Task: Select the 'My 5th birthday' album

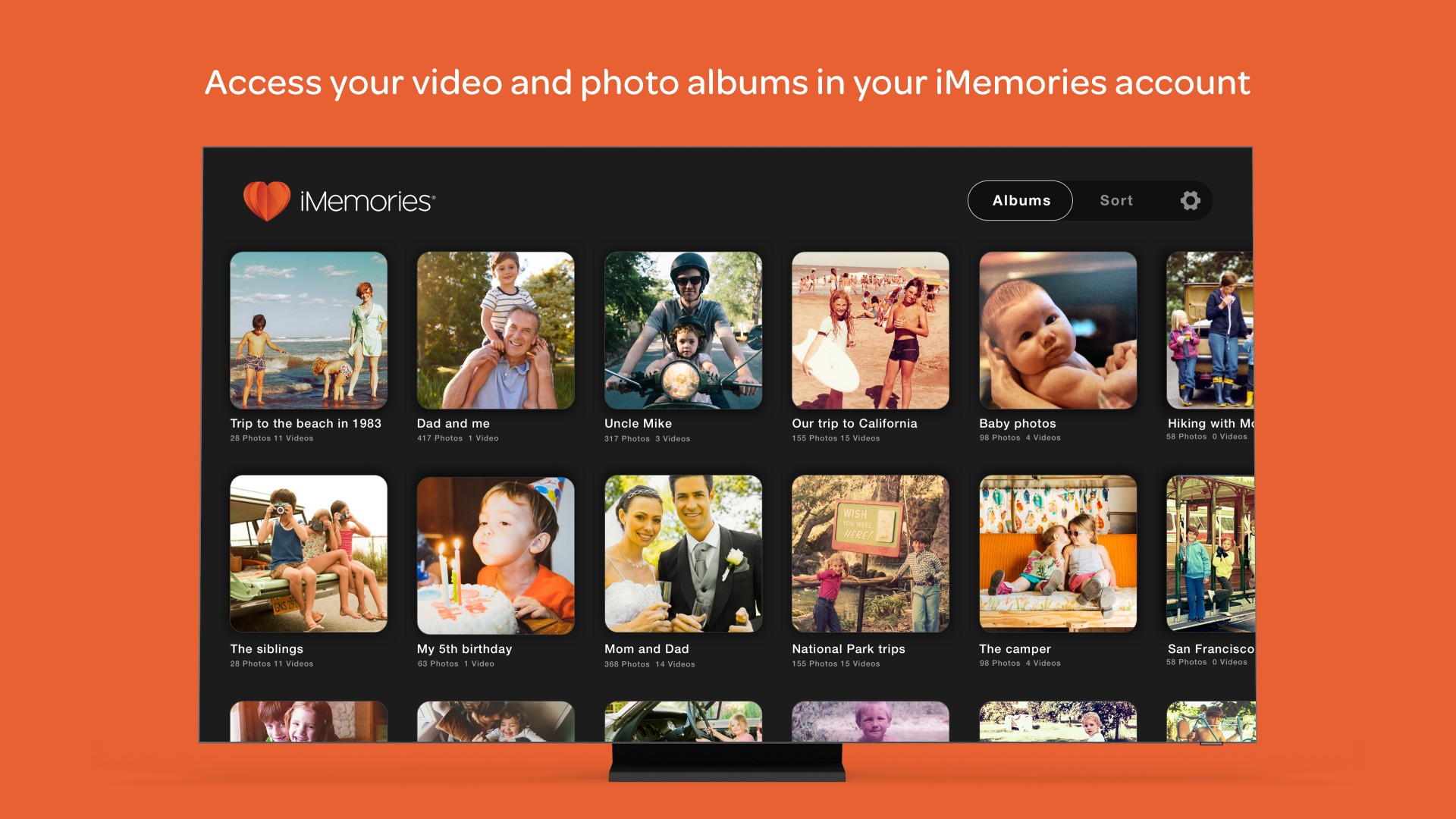Action: coord(494,554)
